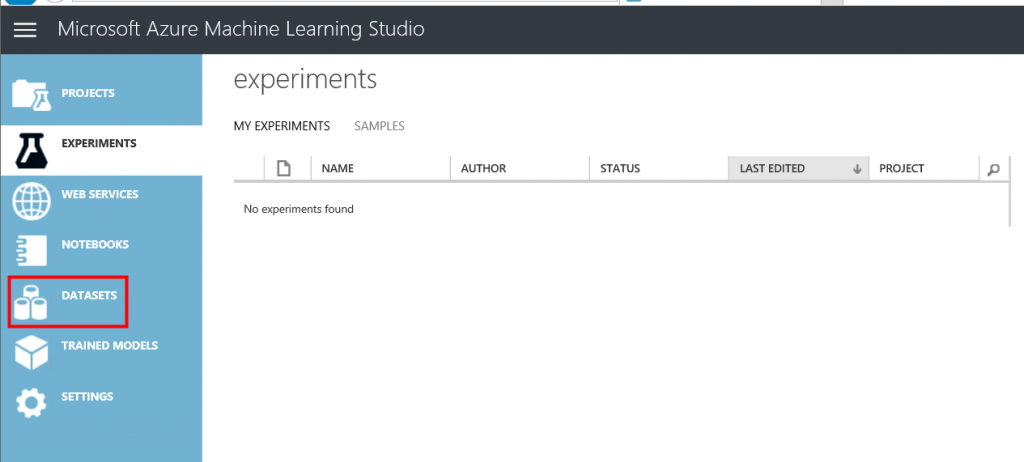Click the Microsoft Azure Machine Learning Studio title

click(241, 29)
